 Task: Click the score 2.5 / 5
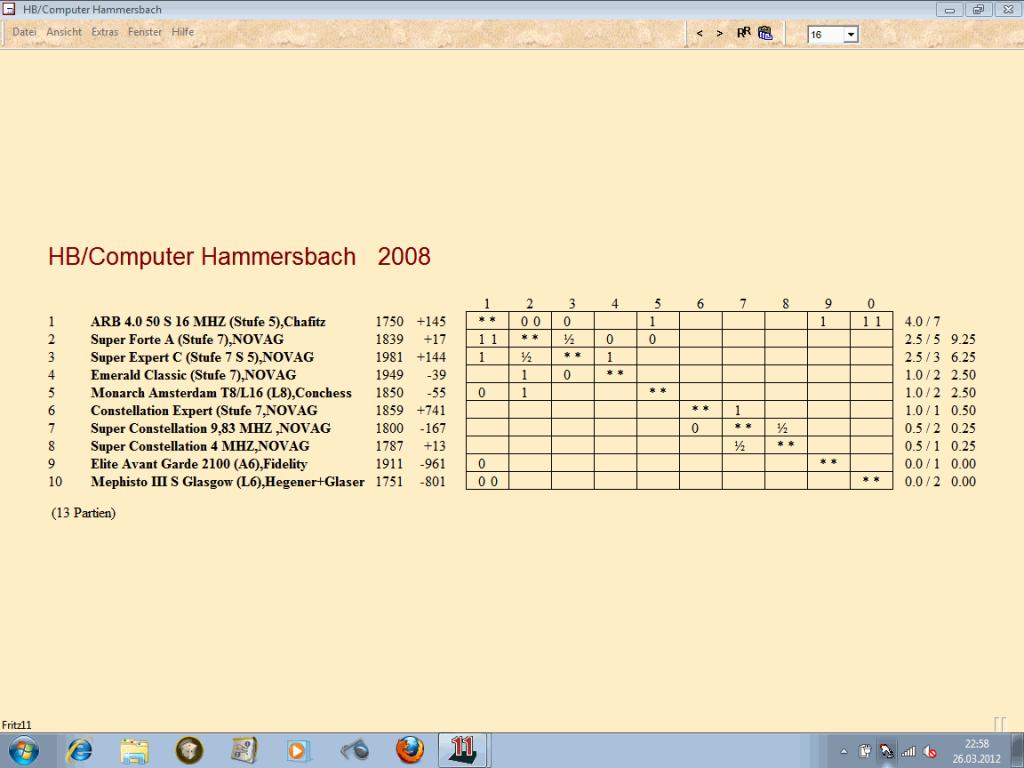922,339
